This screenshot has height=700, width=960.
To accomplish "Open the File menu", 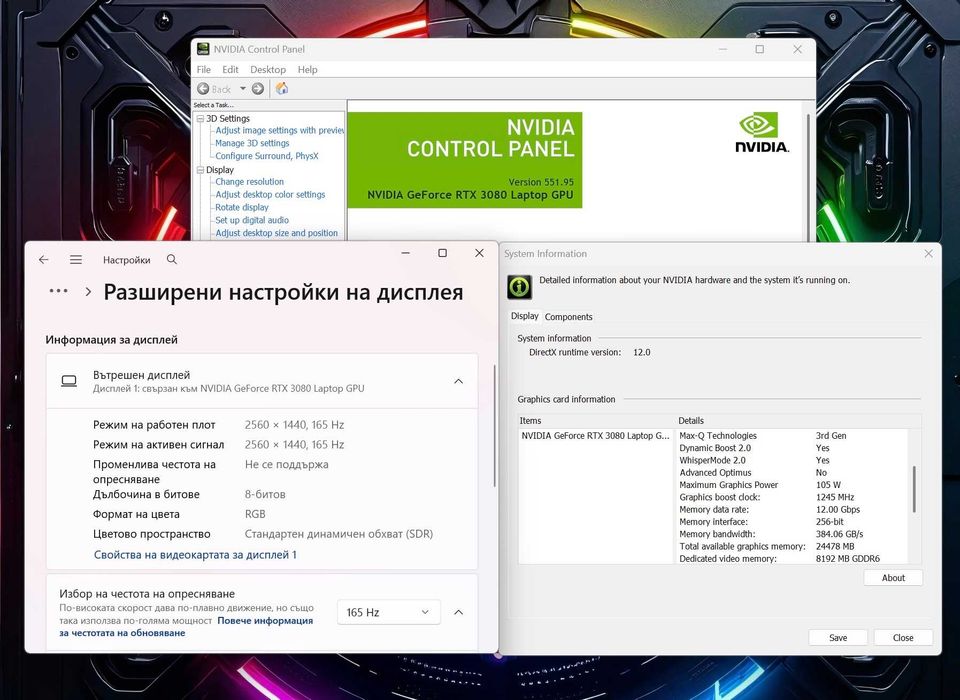I will pos(204,70).
